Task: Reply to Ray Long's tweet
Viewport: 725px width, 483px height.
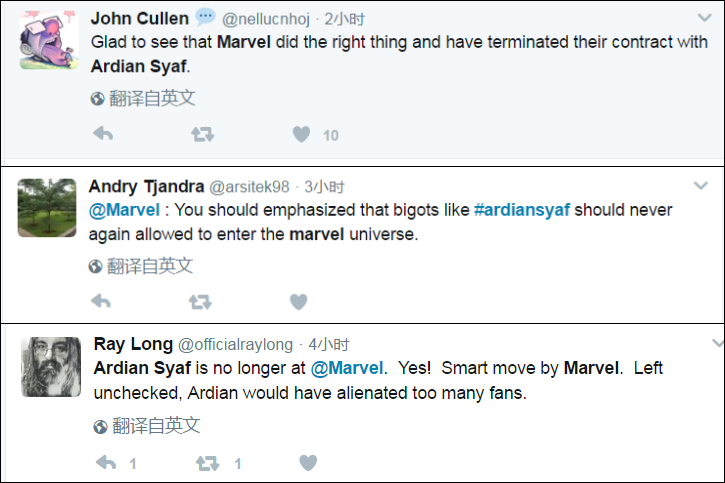Action: point(106,463)
